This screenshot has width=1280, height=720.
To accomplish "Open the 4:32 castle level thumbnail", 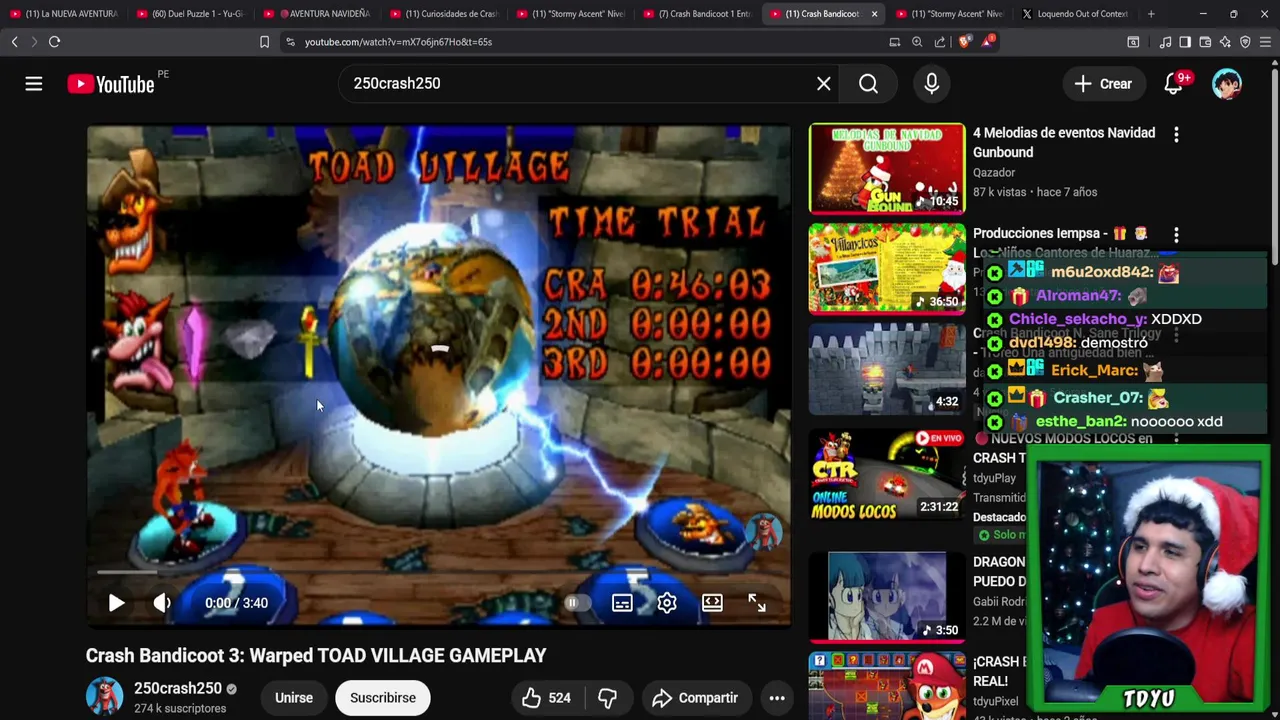I will (887, 369).
